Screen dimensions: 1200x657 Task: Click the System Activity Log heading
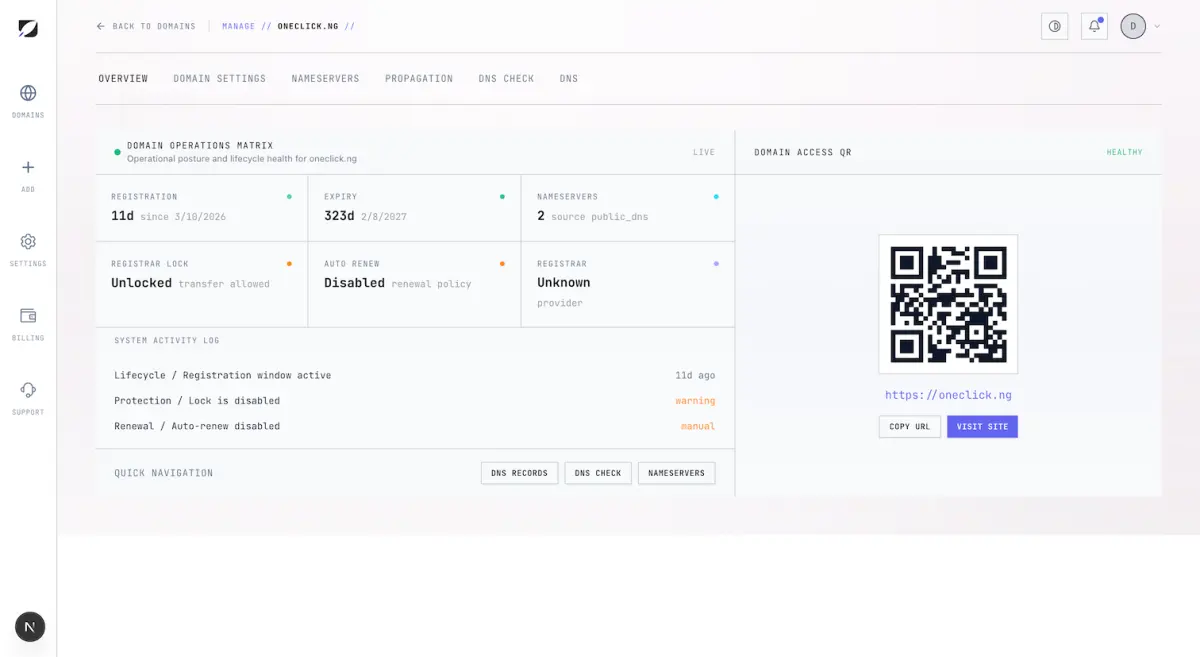[167, 341]
